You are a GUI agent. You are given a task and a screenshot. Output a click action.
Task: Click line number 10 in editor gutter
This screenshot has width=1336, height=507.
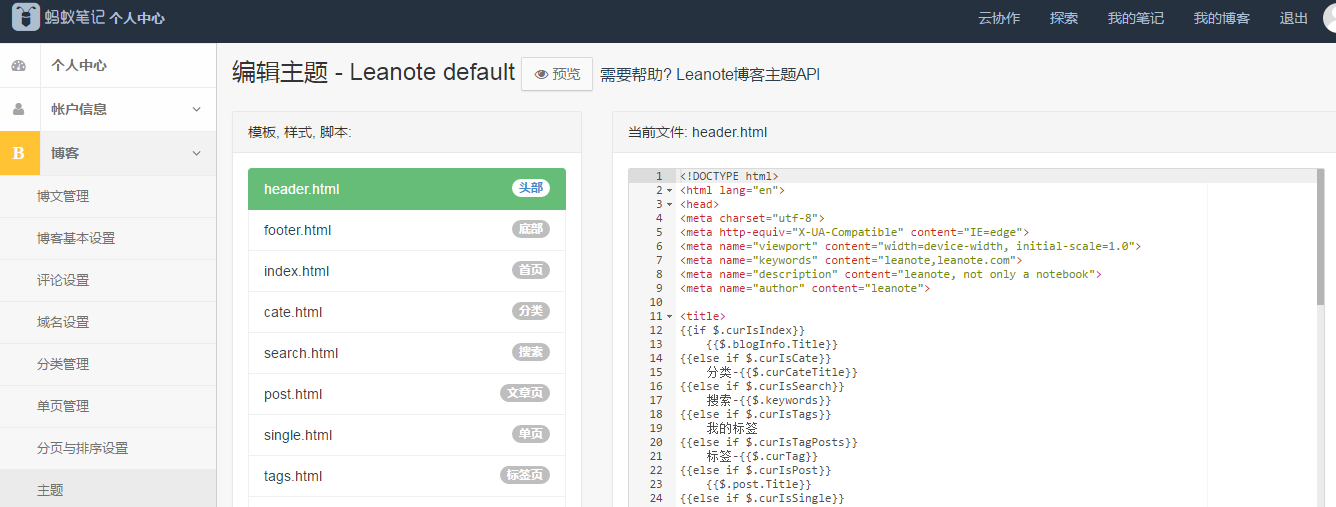click(x=656, y=302)
